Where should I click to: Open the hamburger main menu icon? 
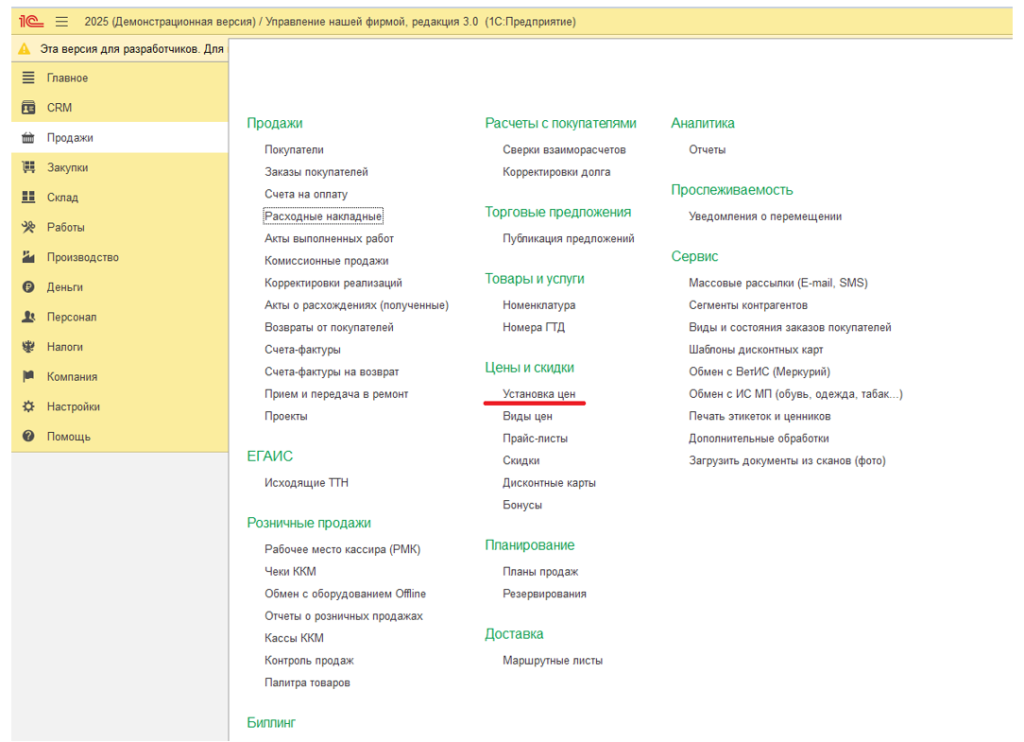coord(61,22)
